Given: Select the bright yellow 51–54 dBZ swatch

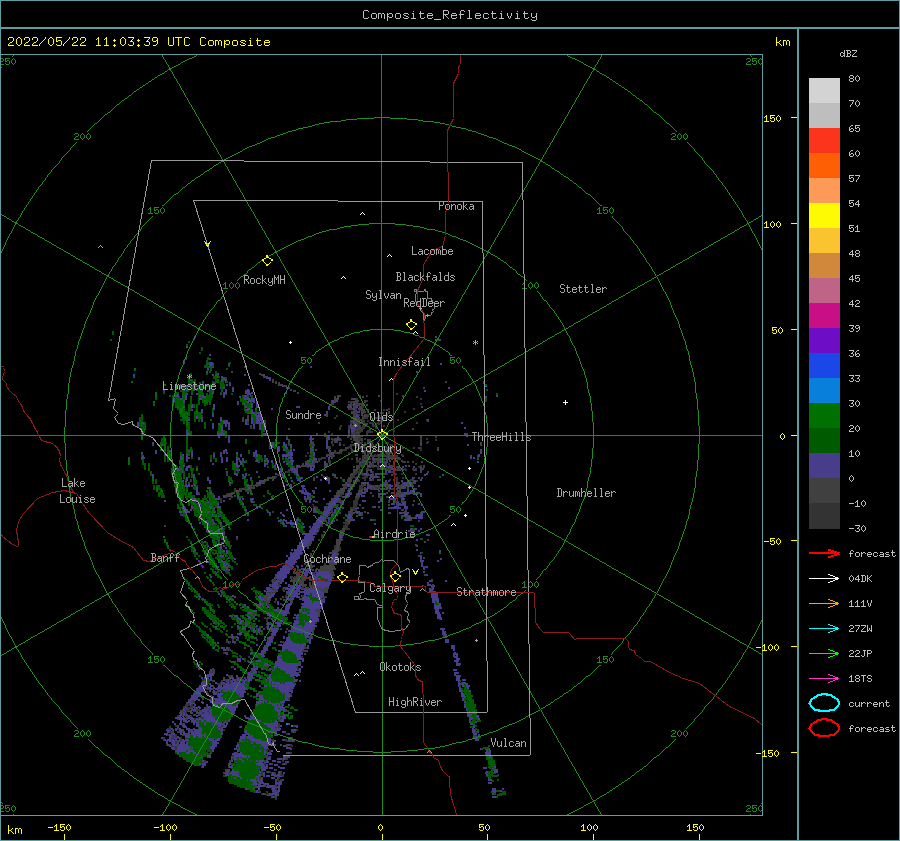Looking at the screenshot, I should [824, 216].
